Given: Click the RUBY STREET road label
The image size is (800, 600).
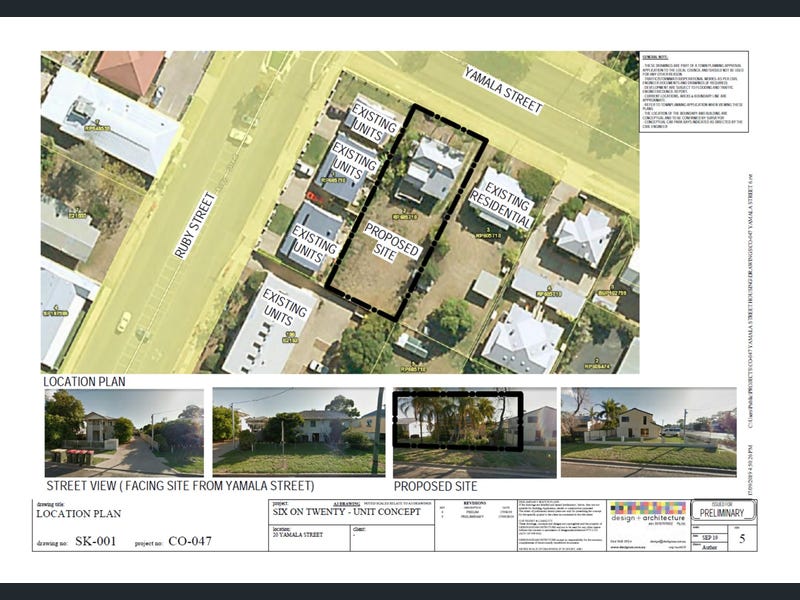Looking at the screenshot, I should pos(195,225).
